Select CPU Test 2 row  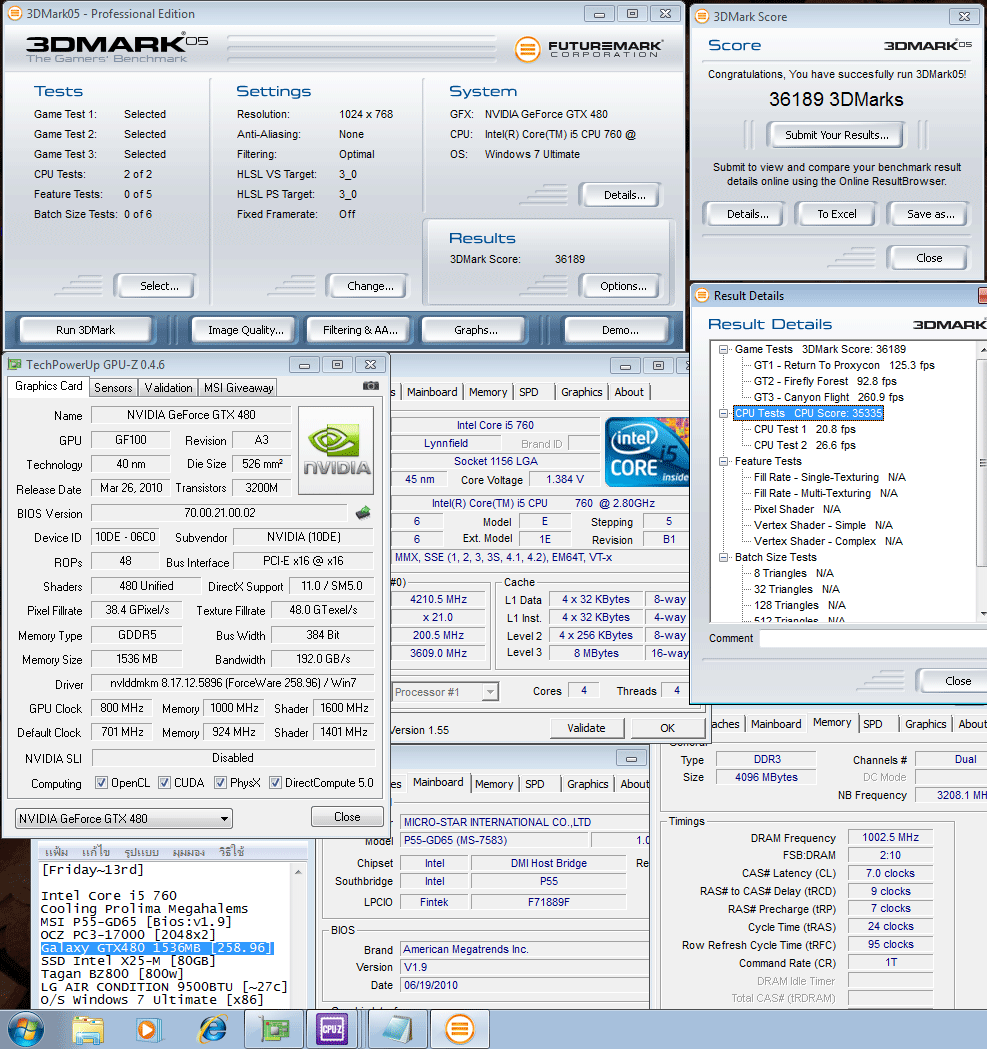[804, 446]
